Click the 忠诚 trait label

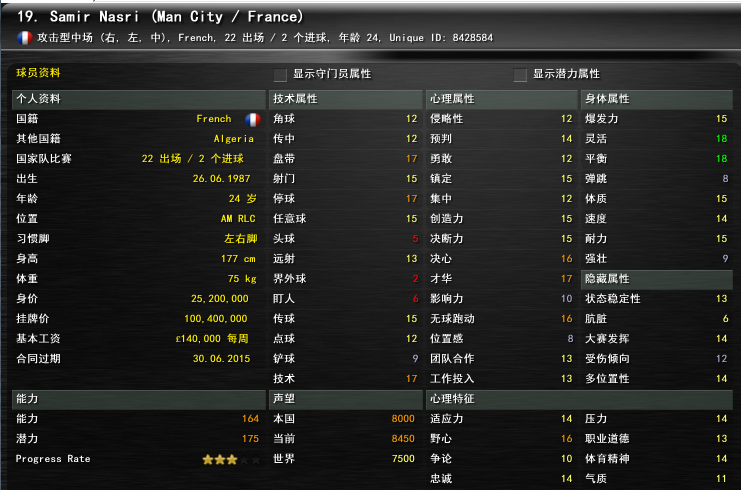tap(441, 479)
